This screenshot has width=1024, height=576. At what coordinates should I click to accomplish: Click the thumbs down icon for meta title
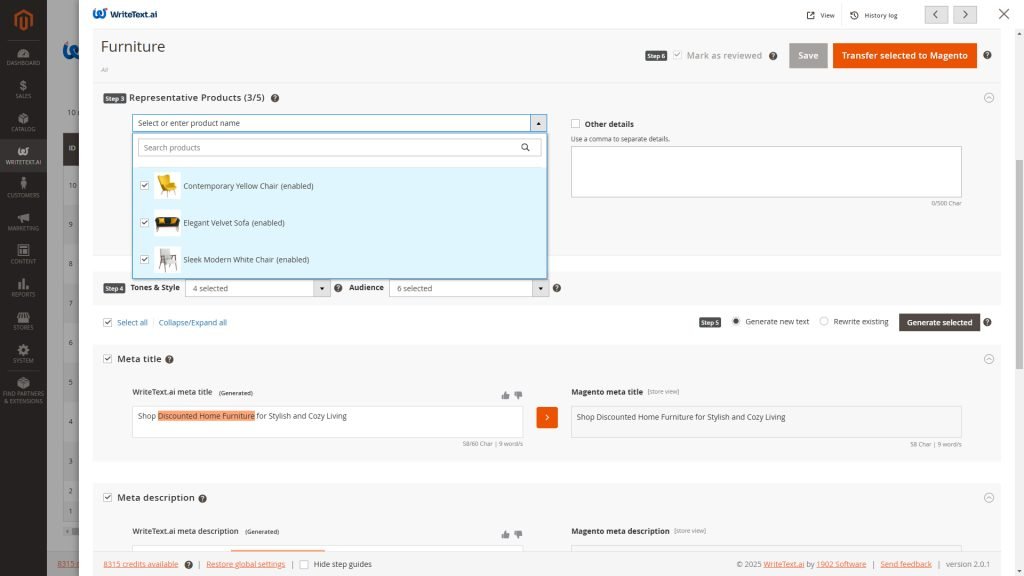(x=518, y=395)
